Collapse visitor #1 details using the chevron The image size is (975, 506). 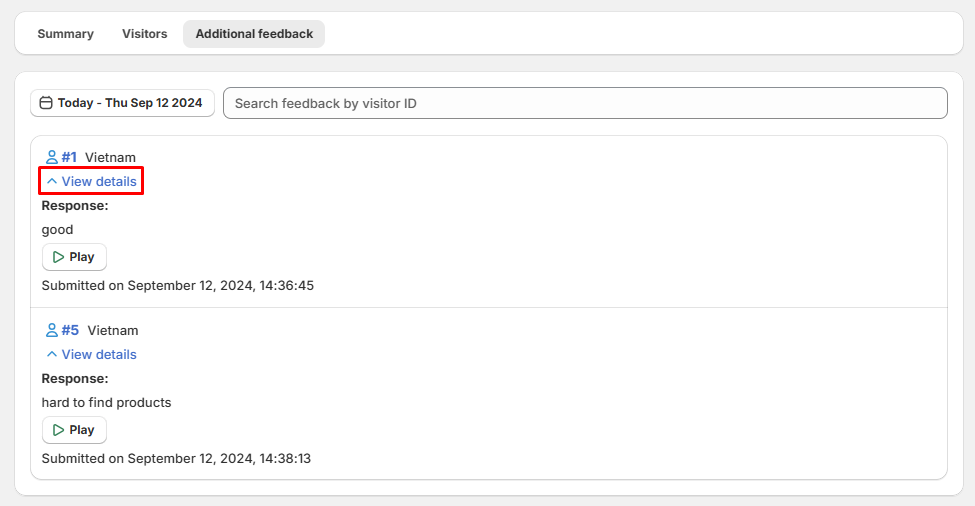52,181
